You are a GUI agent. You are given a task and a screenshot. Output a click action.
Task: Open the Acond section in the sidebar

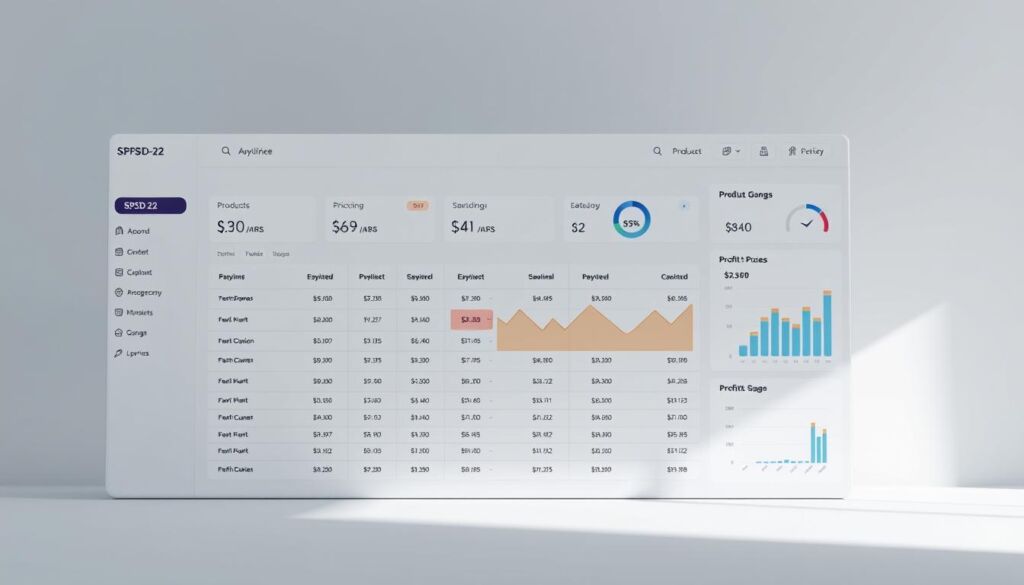(135, 230)
